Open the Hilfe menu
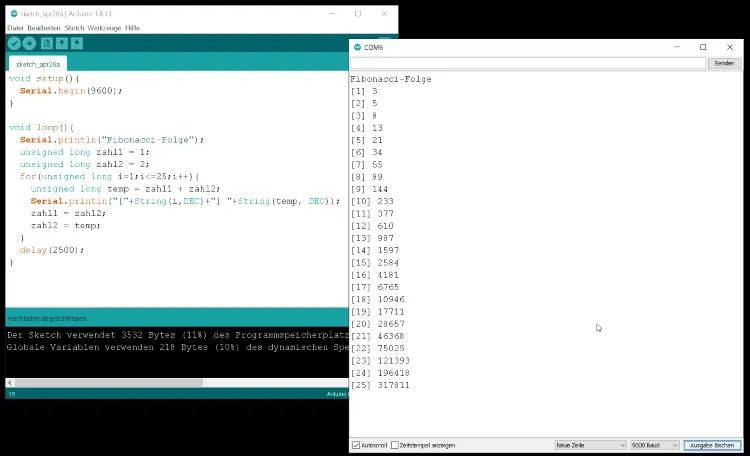Viewport: 750px width, 456px height. 132,28
